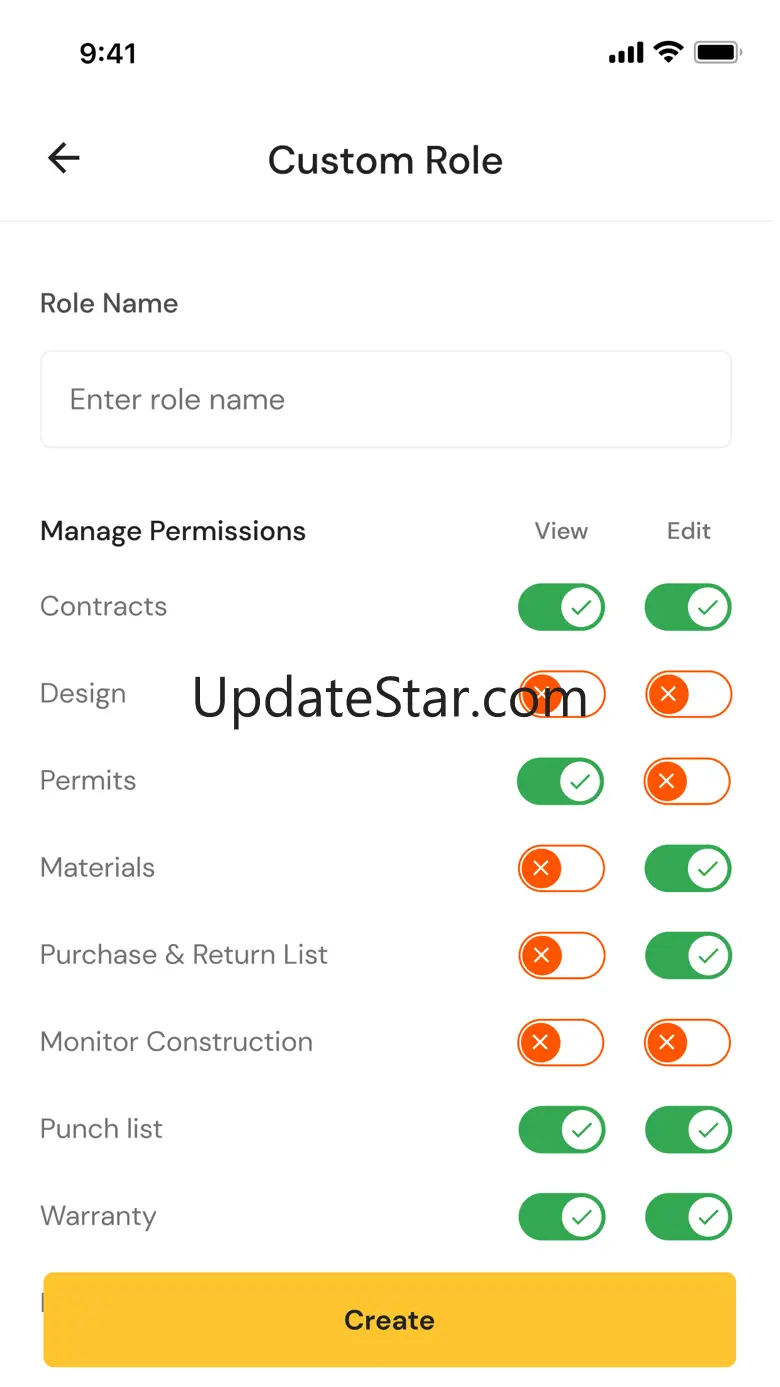Disable Edit for Purchase & Return List
The image size is (780, 1387).
click(688, 956)
